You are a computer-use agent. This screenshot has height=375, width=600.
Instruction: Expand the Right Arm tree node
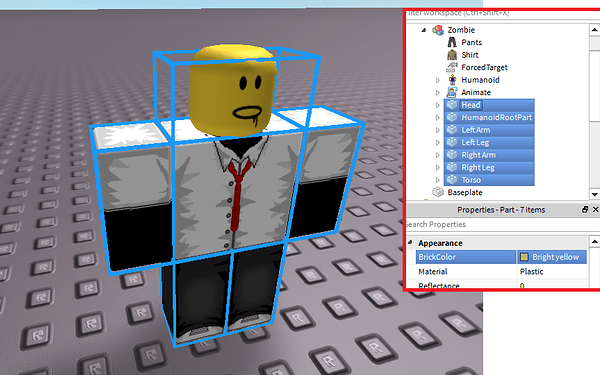tap(438, 155)
